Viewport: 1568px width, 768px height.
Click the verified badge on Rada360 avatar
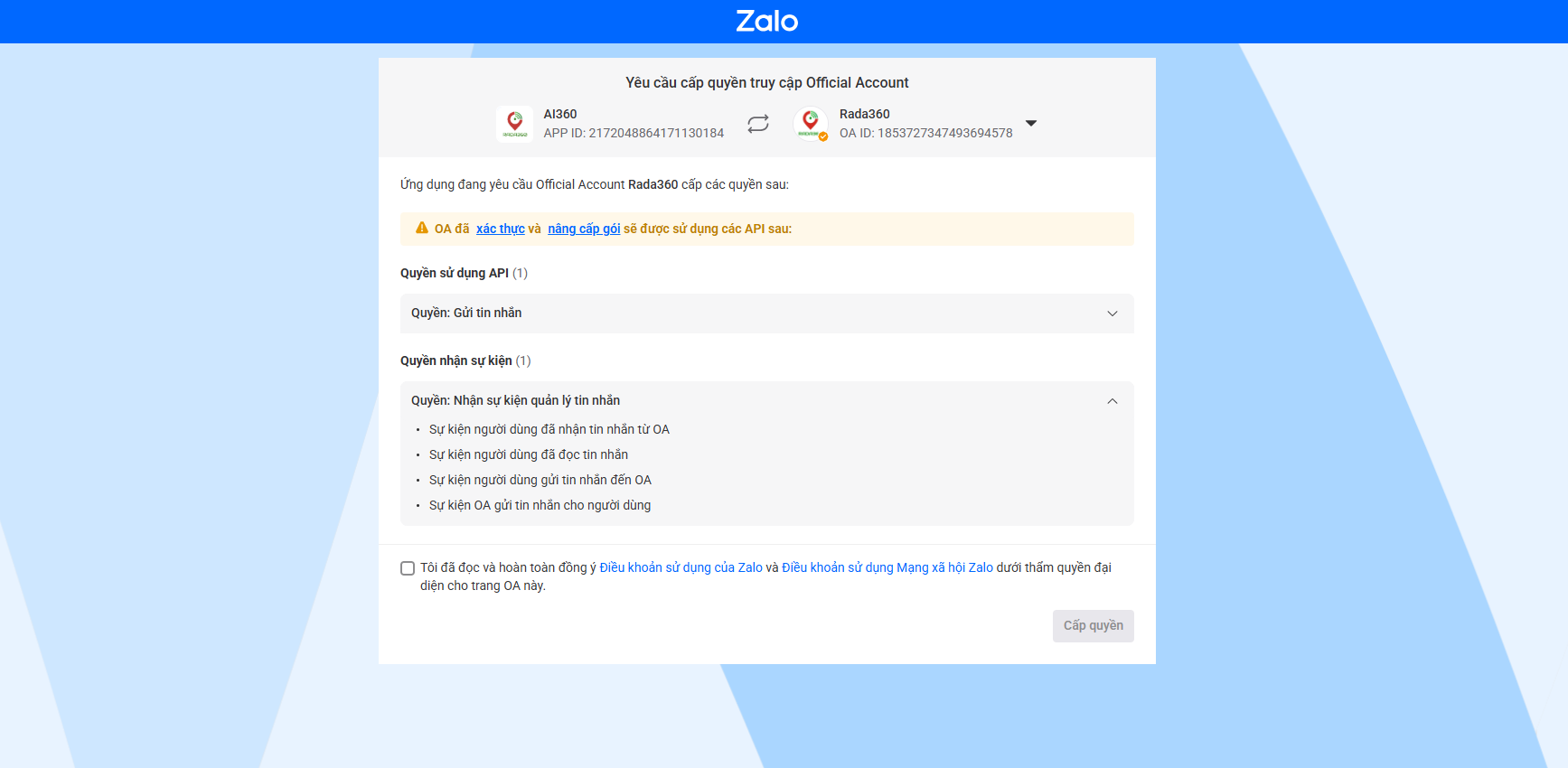tap(822, 136)
